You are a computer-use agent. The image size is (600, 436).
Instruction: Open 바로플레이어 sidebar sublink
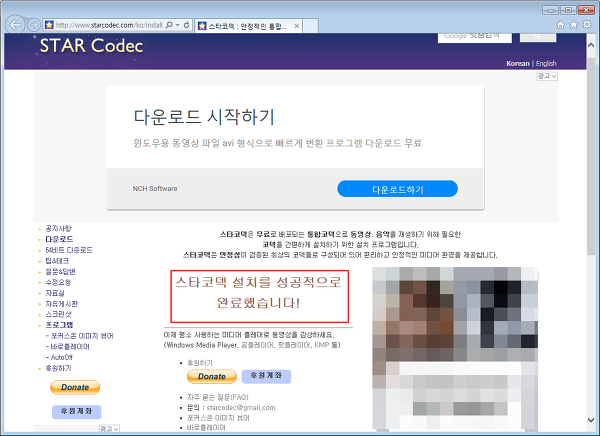tap(70, 346)
